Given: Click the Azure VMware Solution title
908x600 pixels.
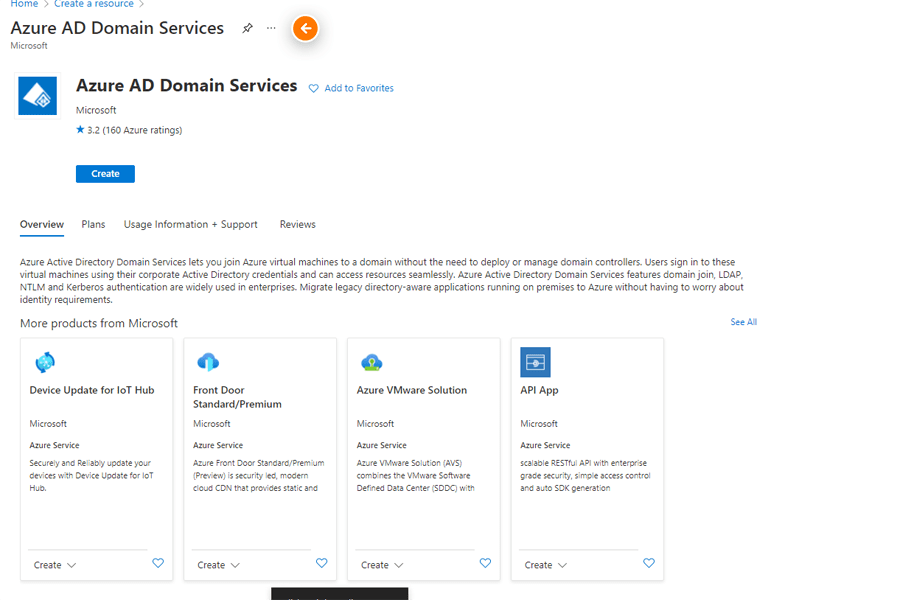Looking at the screenshot, I should (412, 390).
